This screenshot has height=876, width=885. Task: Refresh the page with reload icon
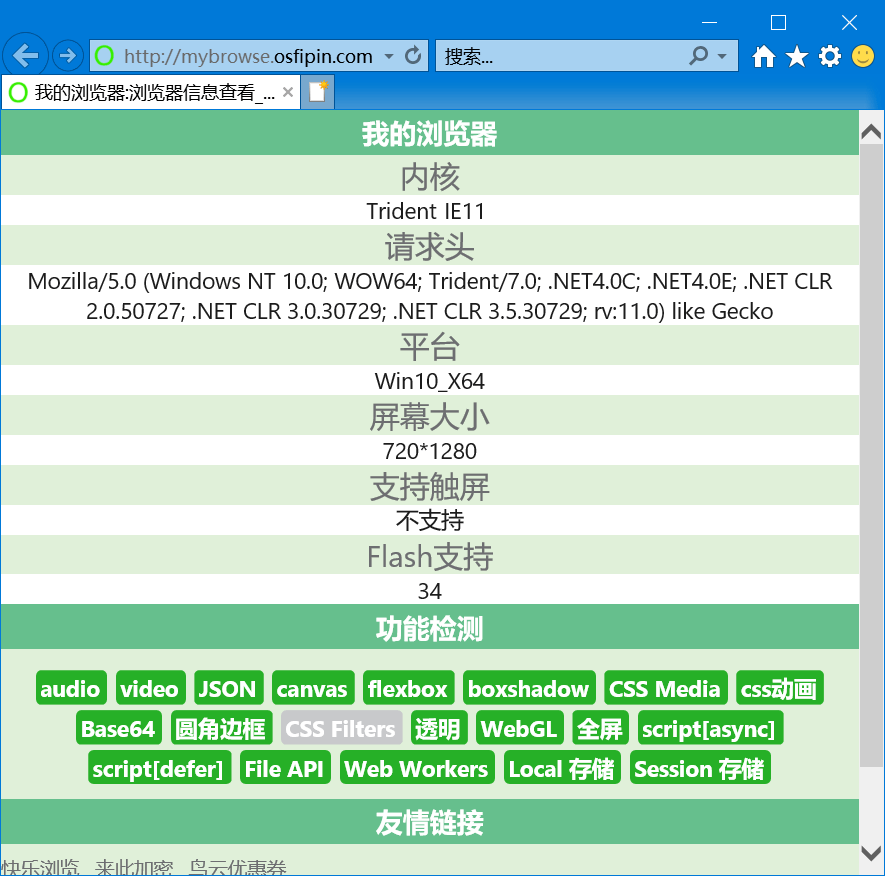point(413,56)
